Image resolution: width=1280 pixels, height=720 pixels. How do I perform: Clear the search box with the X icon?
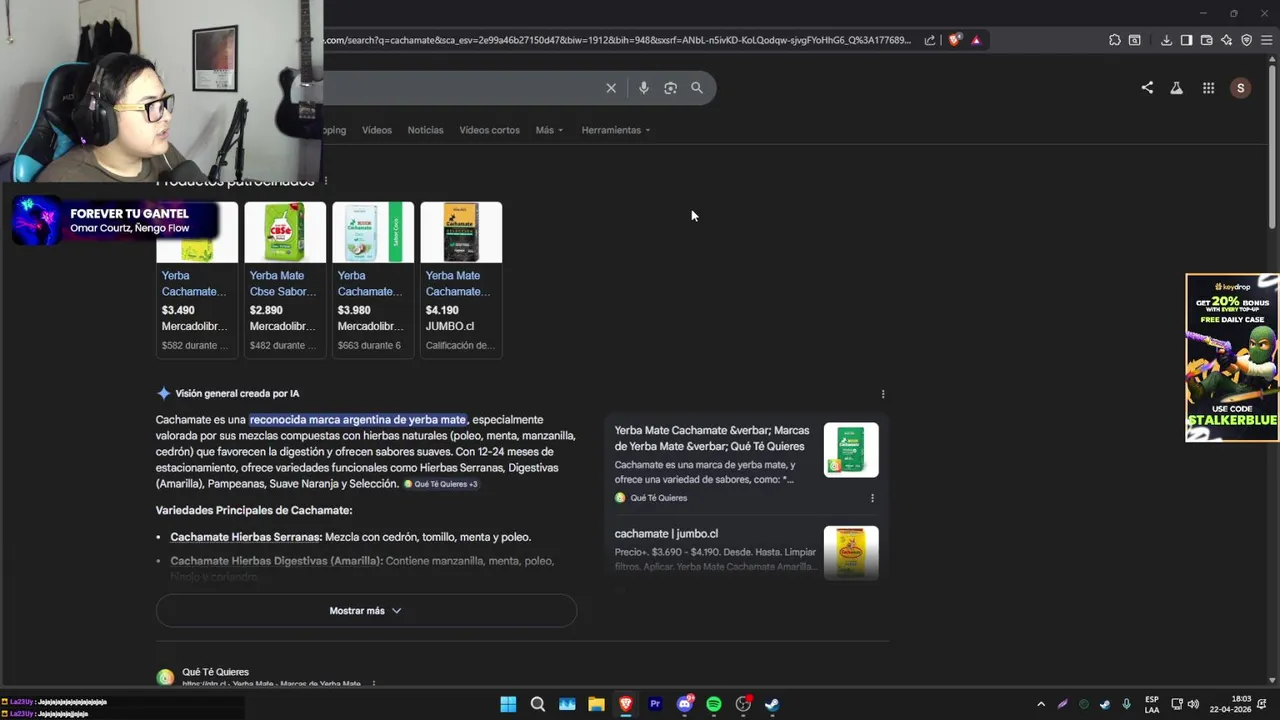611,88
